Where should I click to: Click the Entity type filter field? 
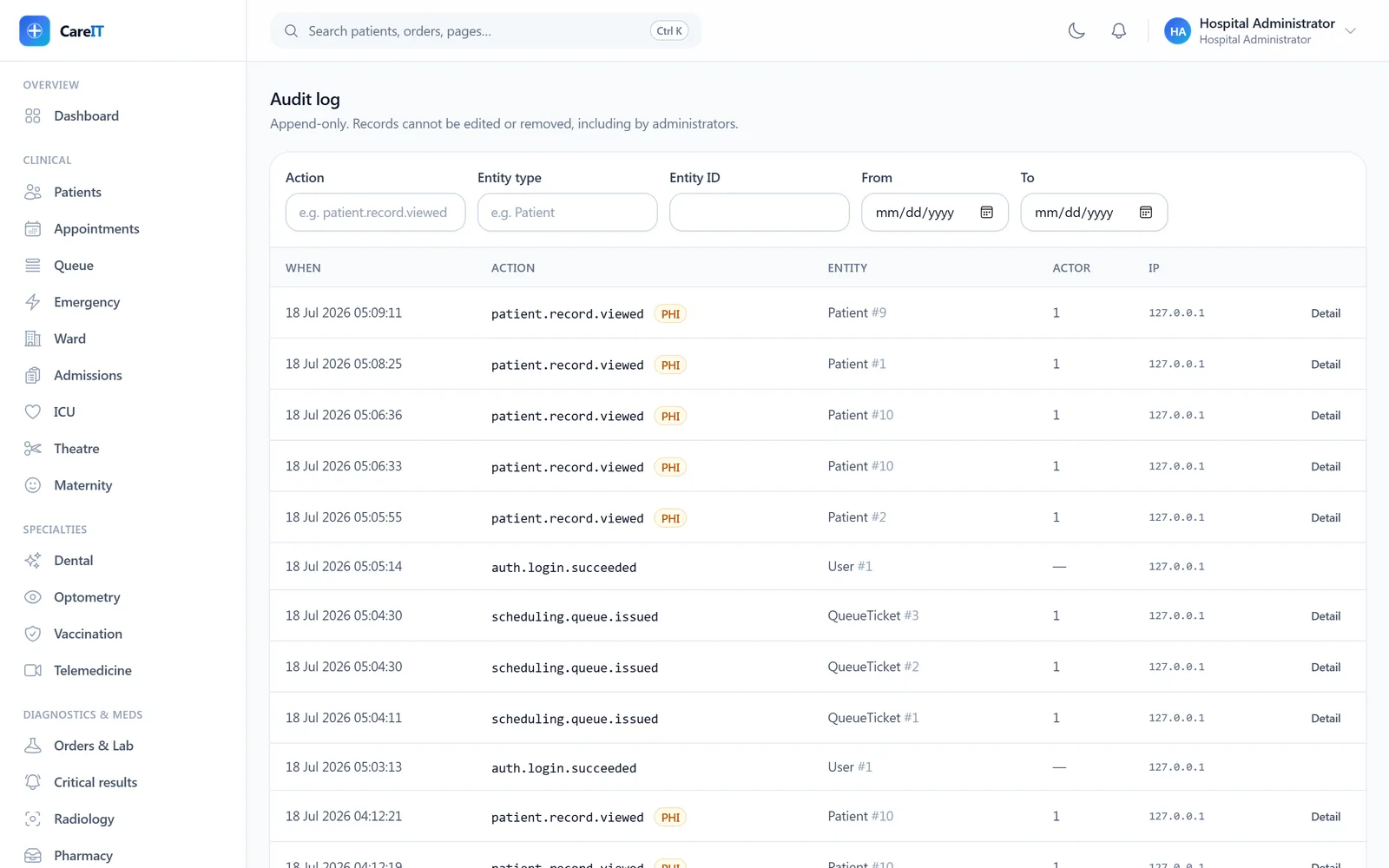click(x=567, y=213)
